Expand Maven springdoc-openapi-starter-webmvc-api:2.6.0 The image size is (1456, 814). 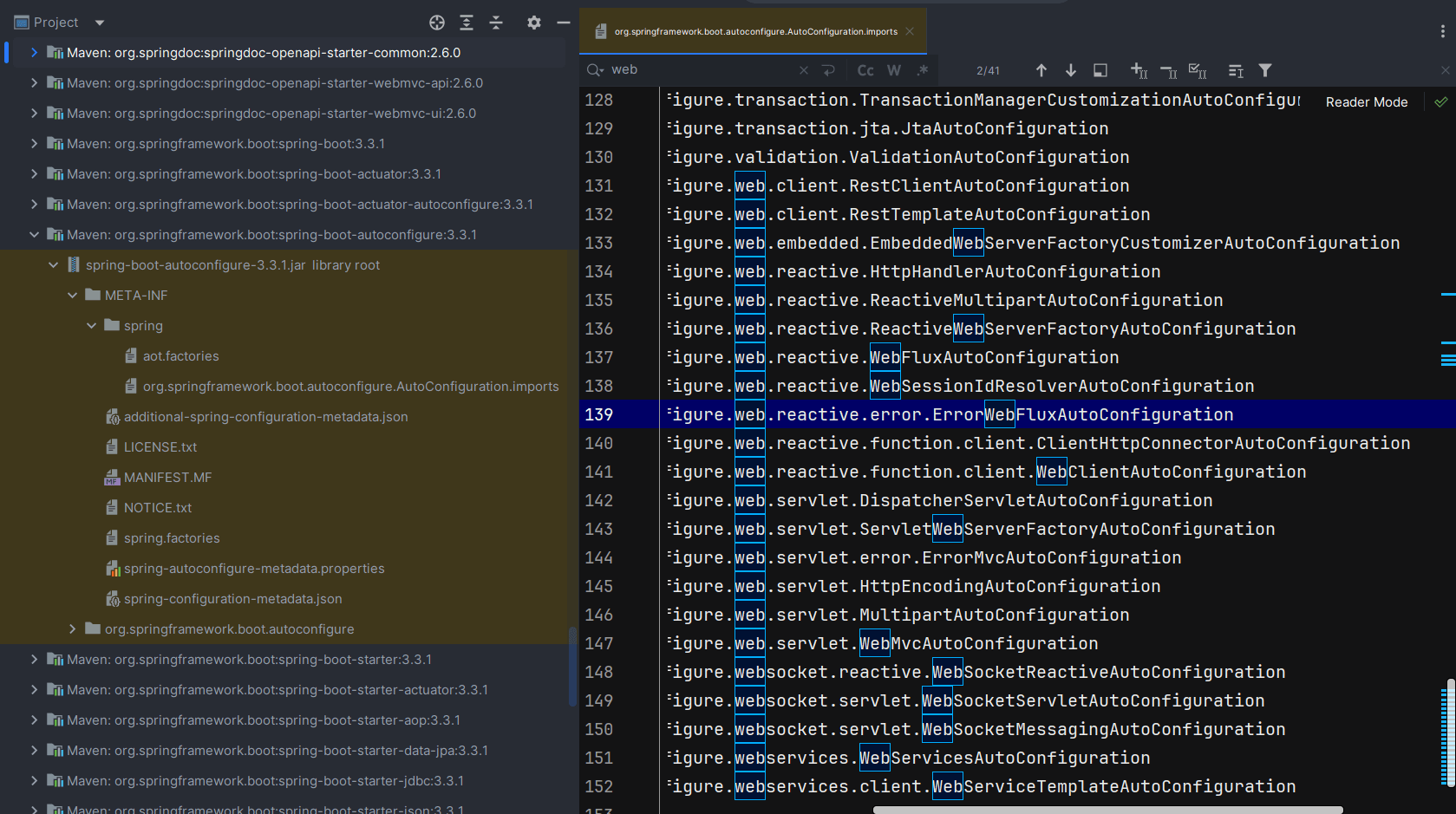(x=34, y=83)
